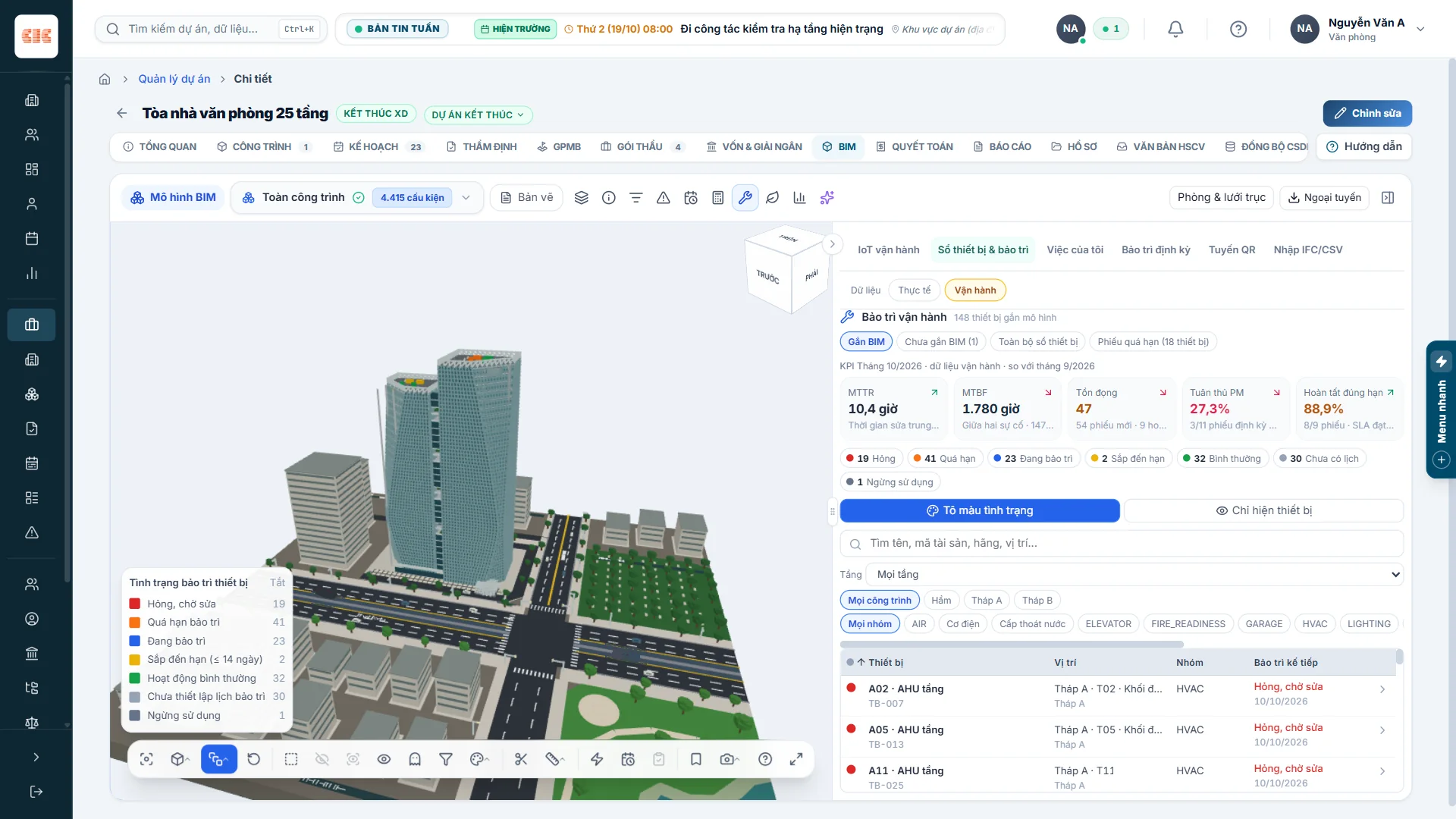Select the Chưa gắn BIM (1) filter chip

941,342
